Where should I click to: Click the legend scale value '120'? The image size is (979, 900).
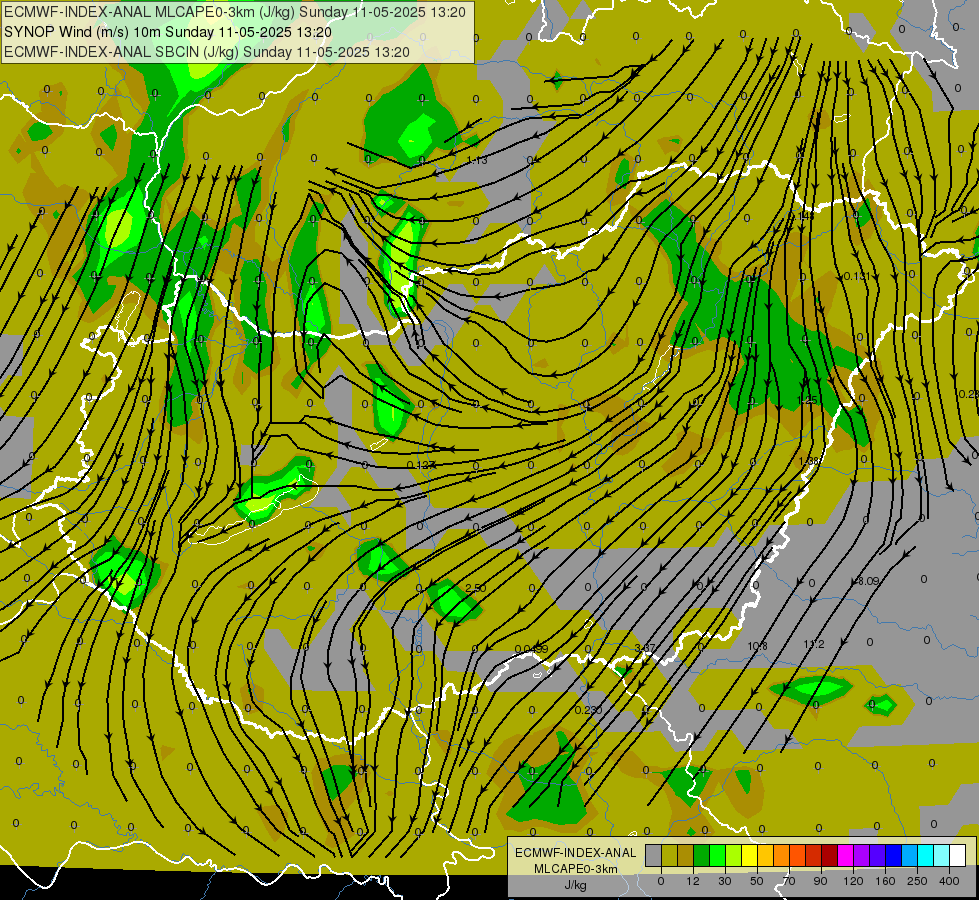[x=853, y=881]
